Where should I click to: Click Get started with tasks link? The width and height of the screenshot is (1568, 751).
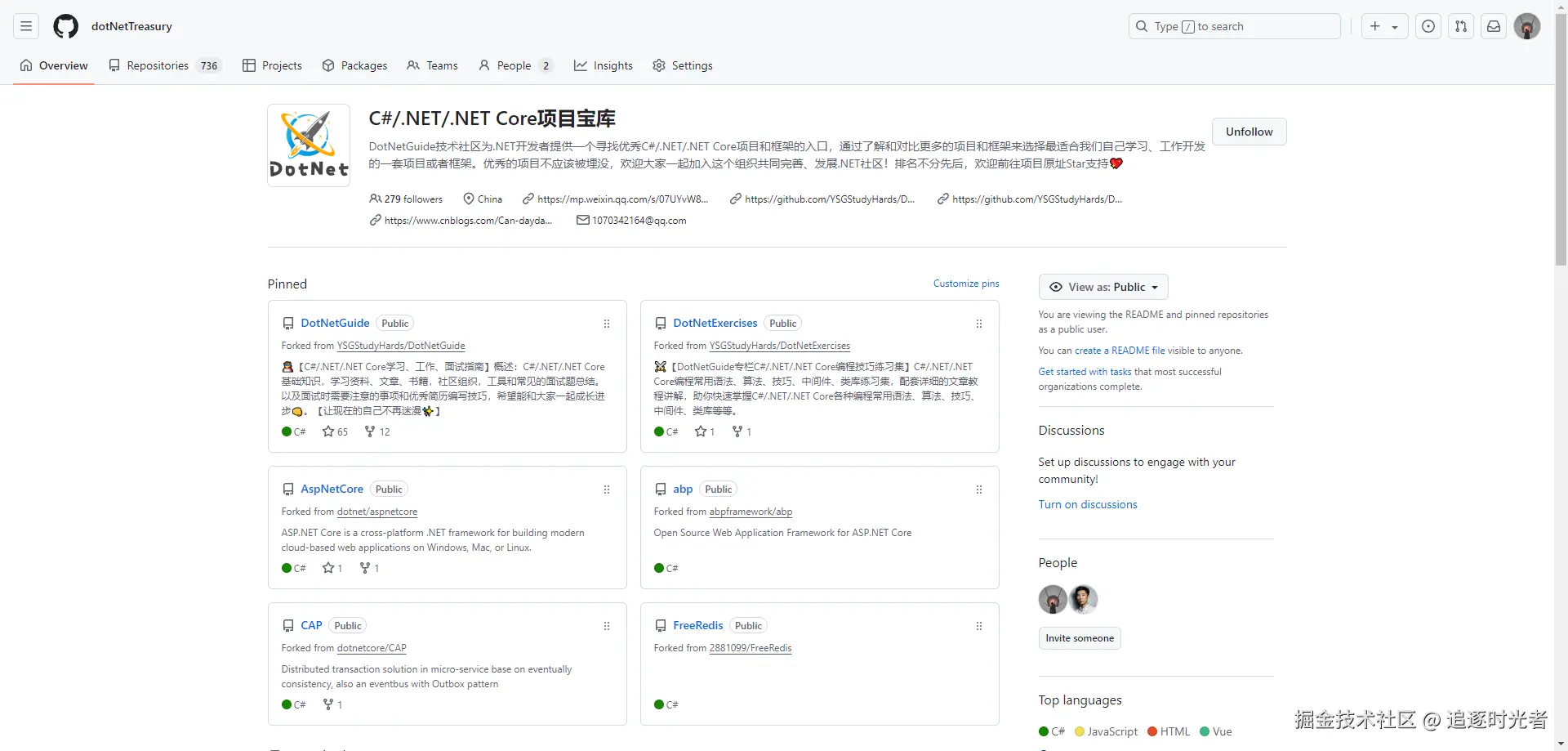[1085, 372]
